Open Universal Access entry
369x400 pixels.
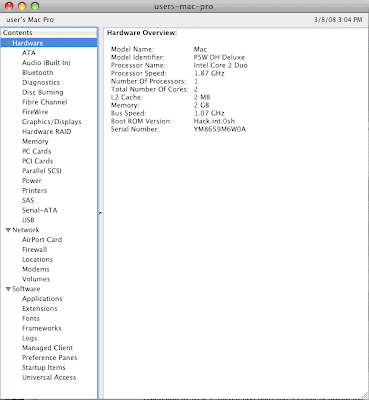tap(49, 377)
